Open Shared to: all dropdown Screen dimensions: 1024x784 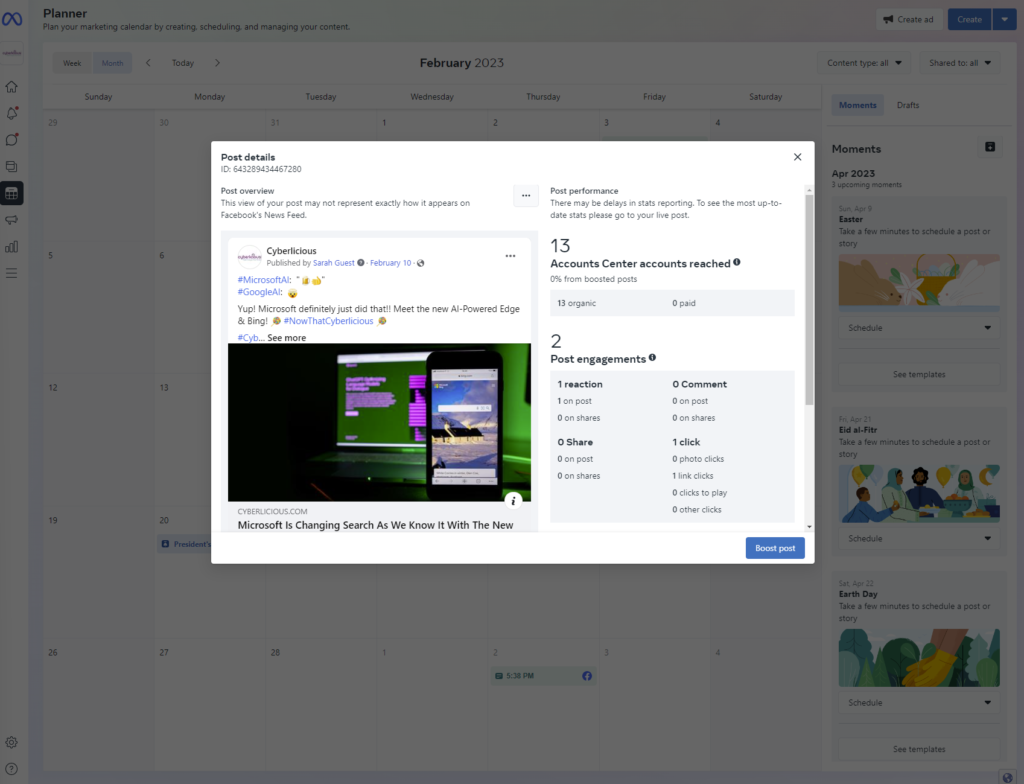click(x=960, y=63)
